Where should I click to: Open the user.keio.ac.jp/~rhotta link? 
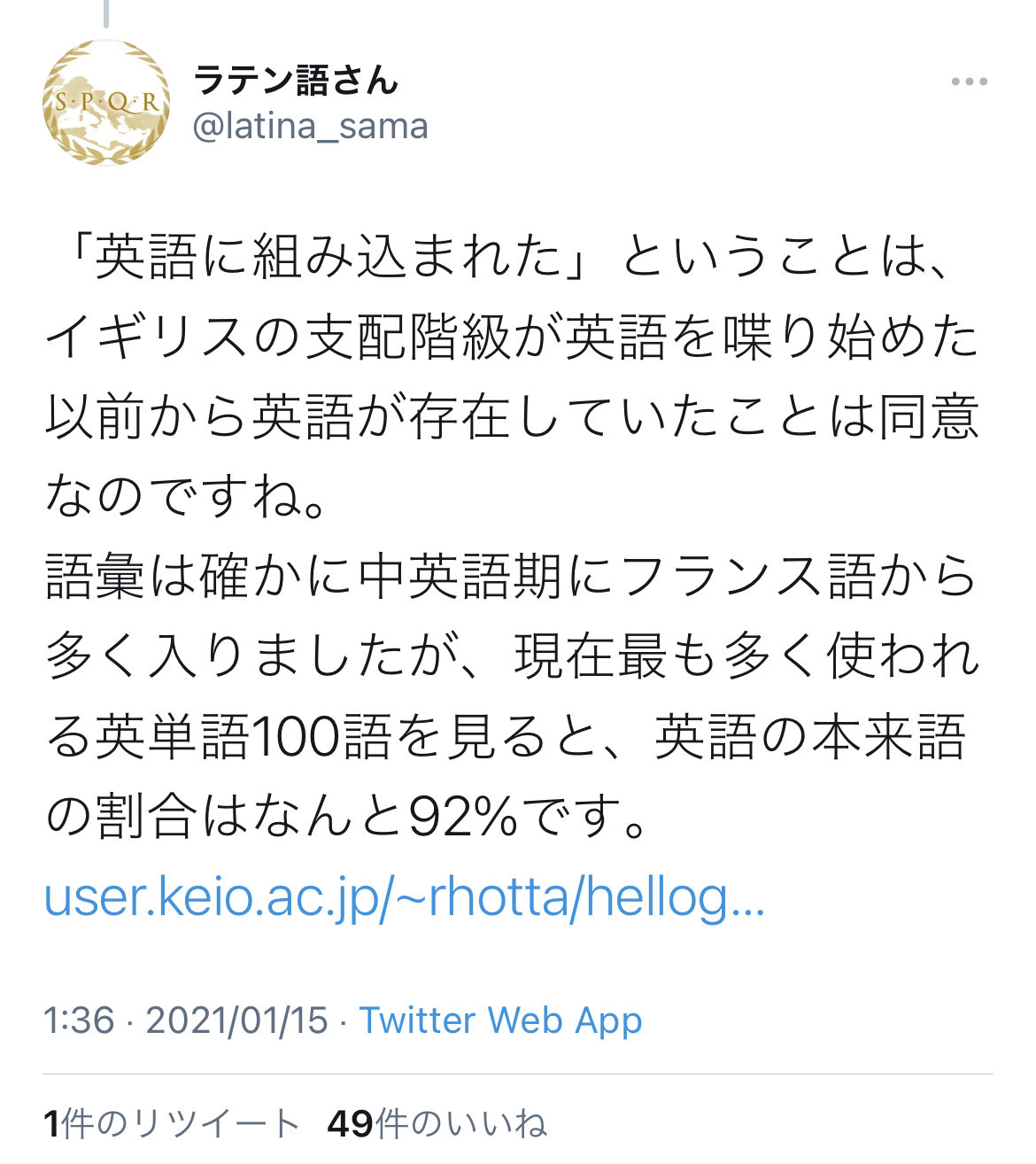pyautogui.click(x=405, y=897)
